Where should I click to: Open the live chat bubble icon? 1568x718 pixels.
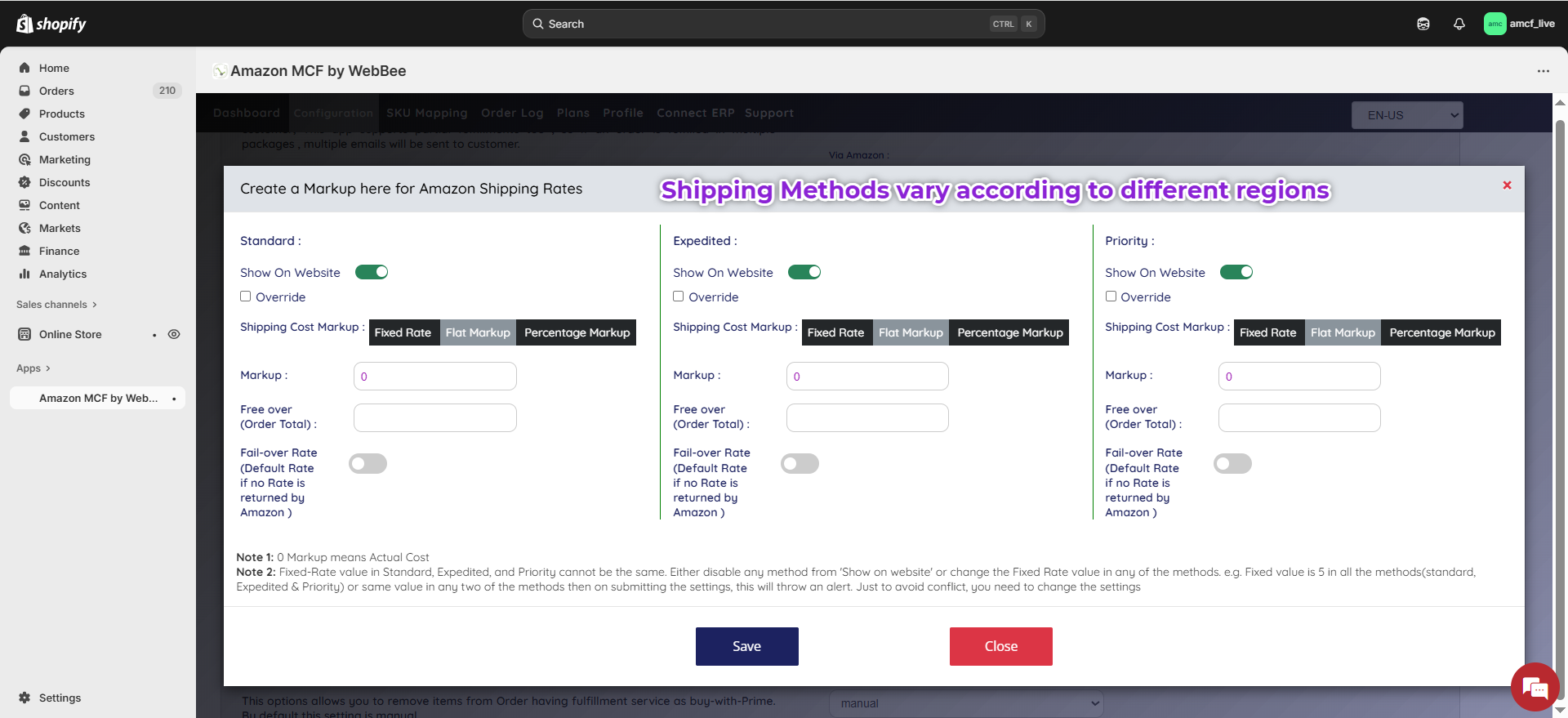coord(1535,688)
